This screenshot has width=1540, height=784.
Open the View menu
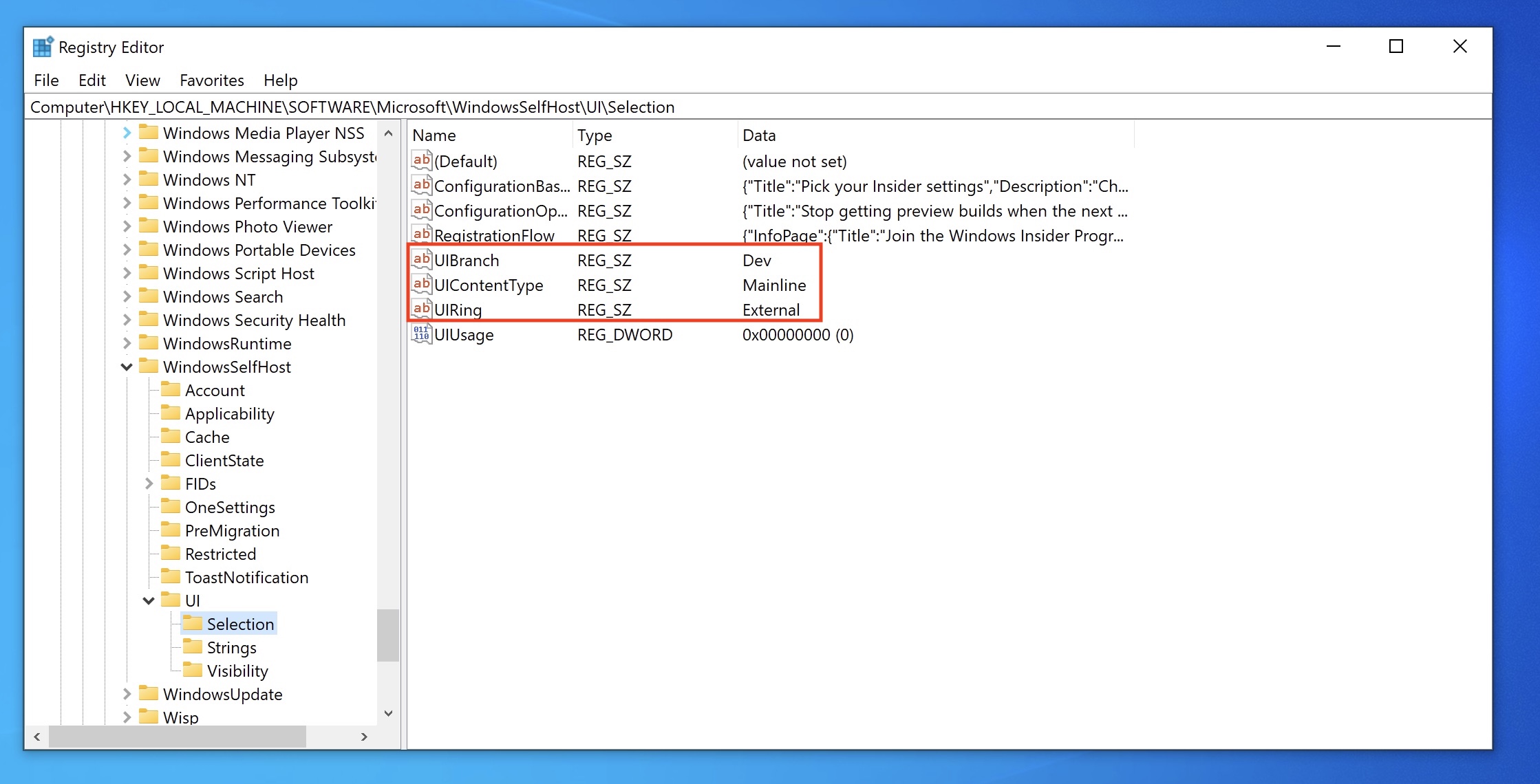pyautogui.click(x=142, y=80)
